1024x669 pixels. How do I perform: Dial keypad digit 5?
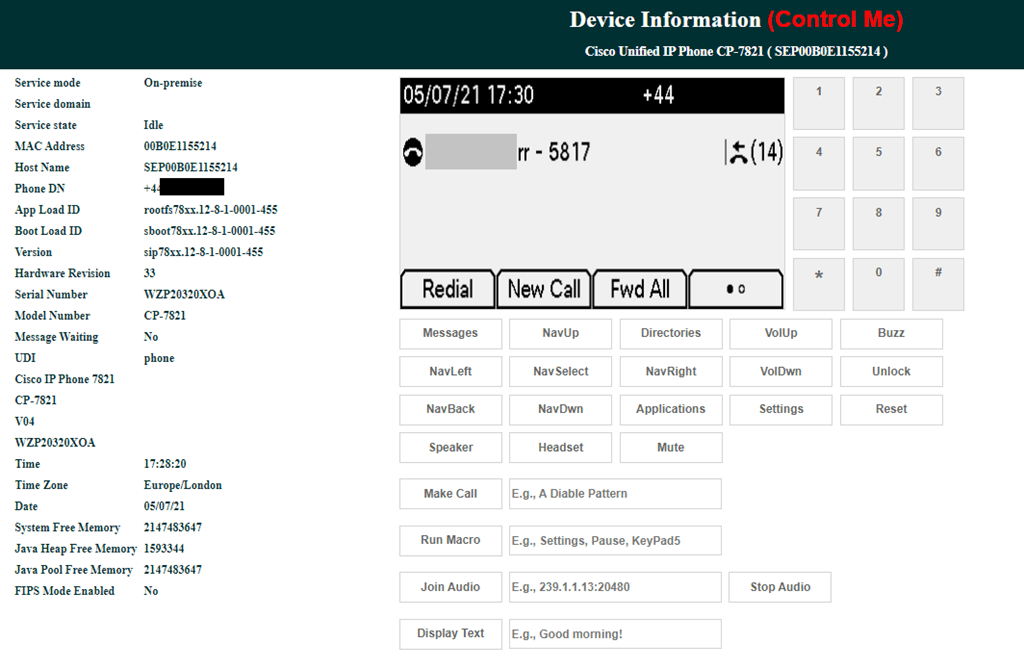coord(878,163)
